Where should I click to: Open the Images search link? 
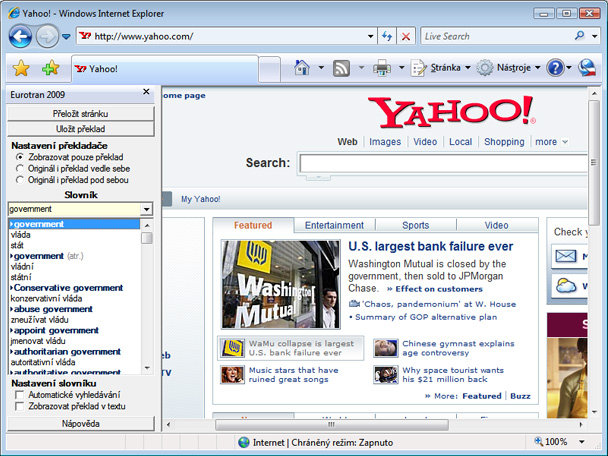(x=385, y=142)
